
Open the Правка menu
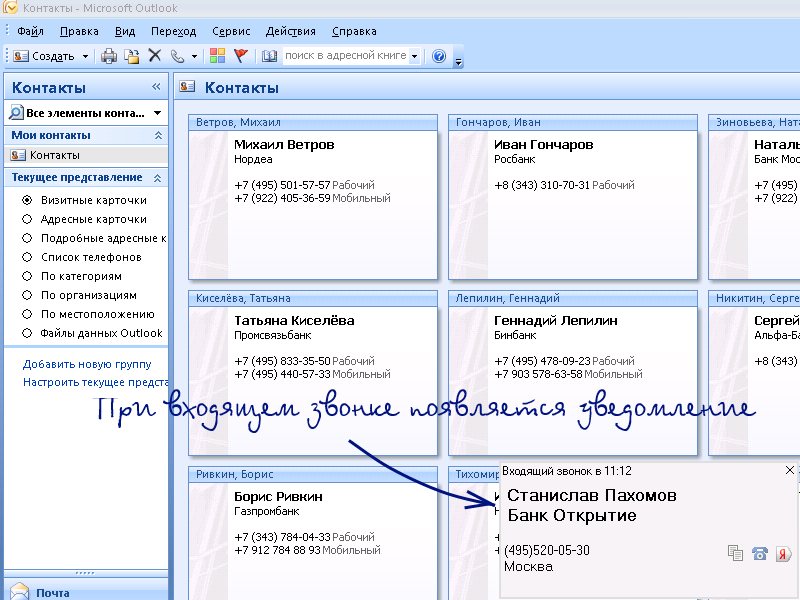(x=79, y=31)
